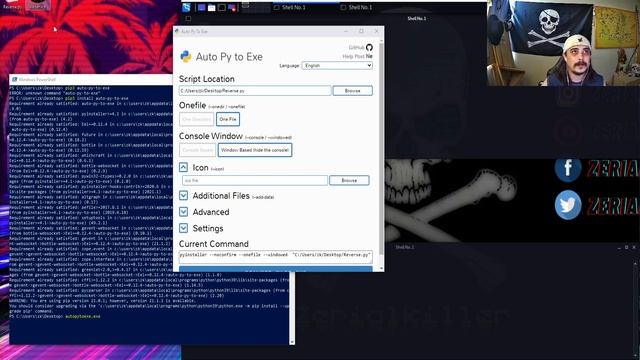Click the Console Window heading

coord(211,136)
